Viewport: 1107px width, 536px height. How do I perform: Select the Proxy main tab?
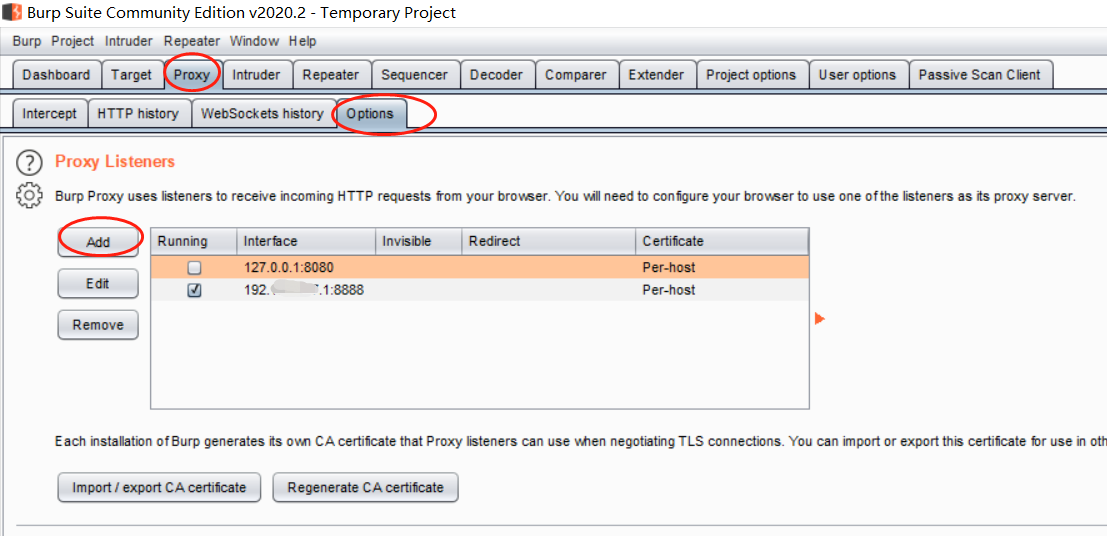192,75
